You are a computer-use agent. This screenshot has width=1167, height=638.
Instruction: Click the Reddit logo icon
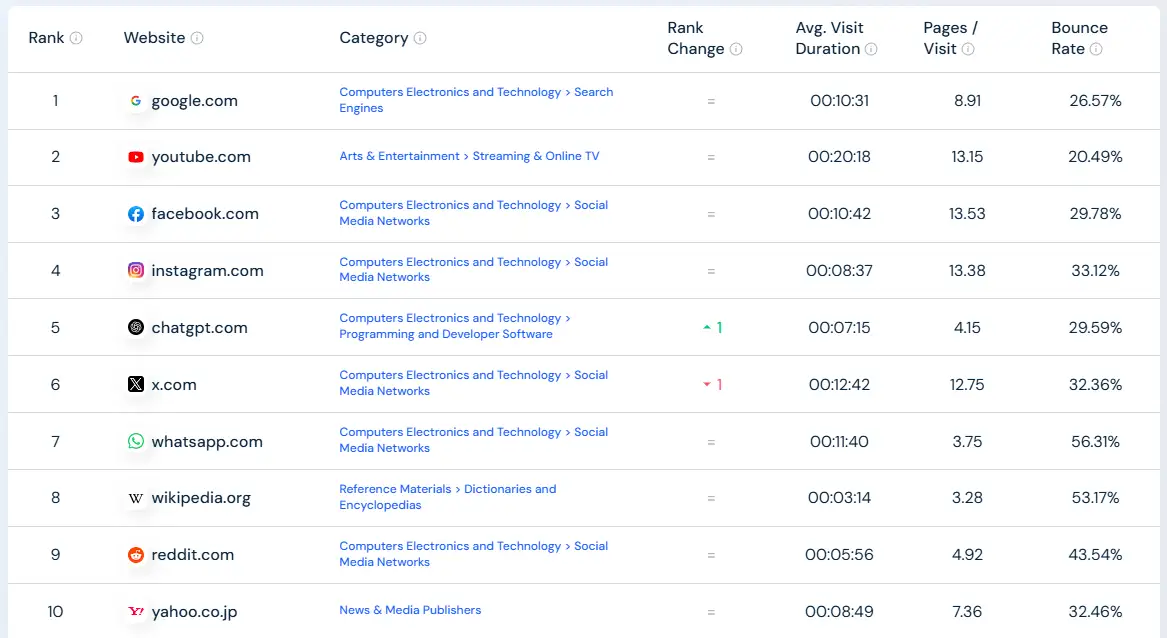136,555
